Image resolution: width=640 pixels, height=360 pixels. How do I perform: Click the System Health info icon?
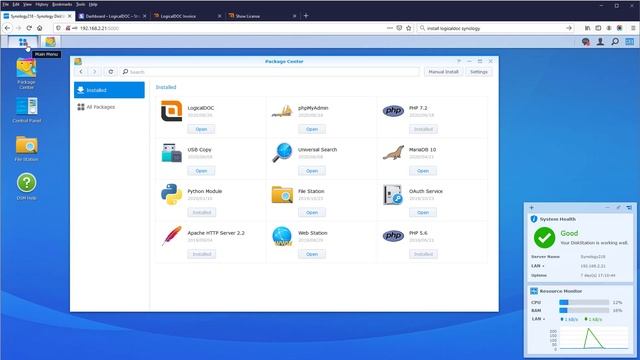(x=534, y=219)
